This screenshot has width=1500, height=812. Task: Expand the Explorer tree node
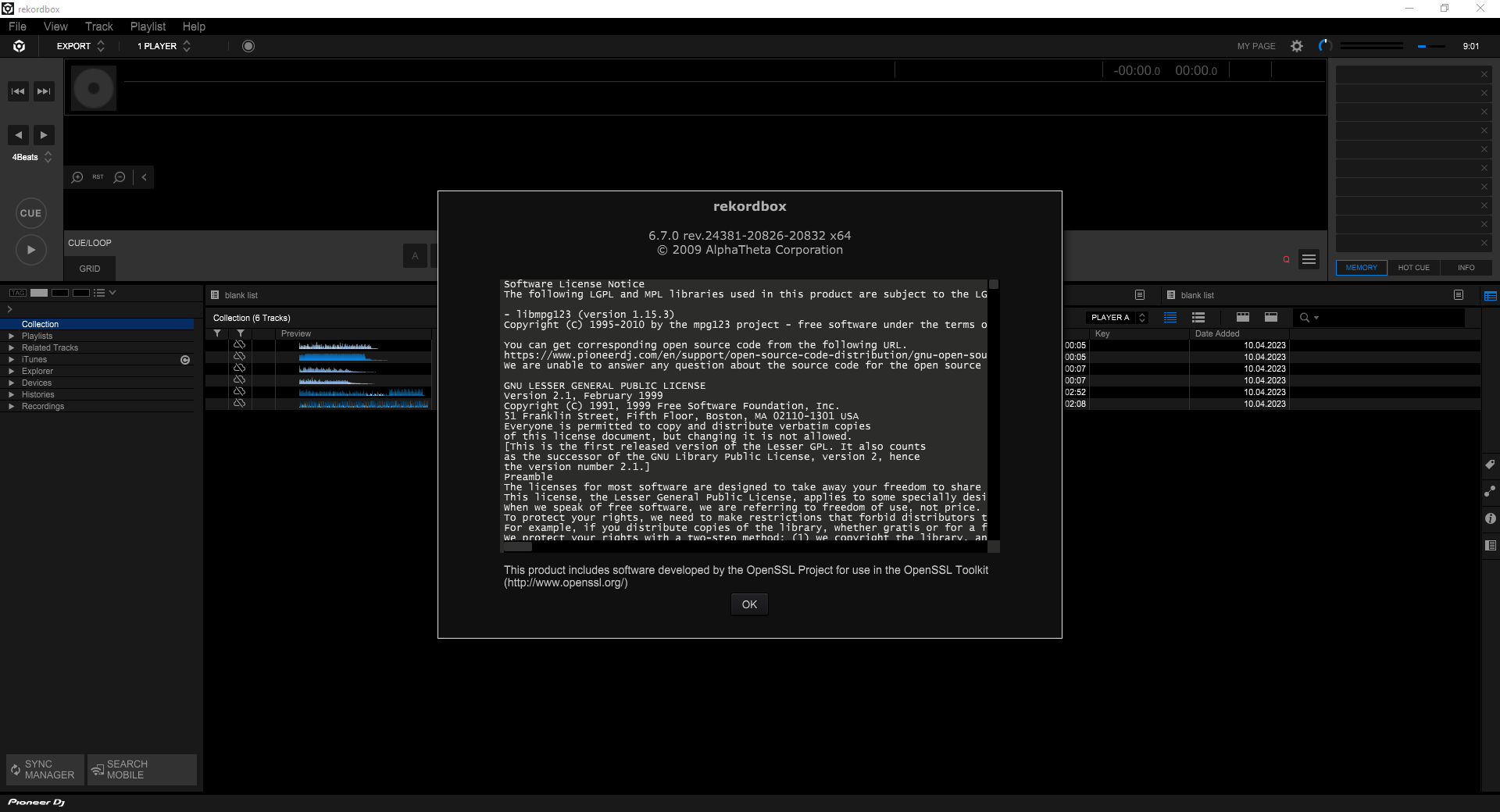(x=11, y=371)
